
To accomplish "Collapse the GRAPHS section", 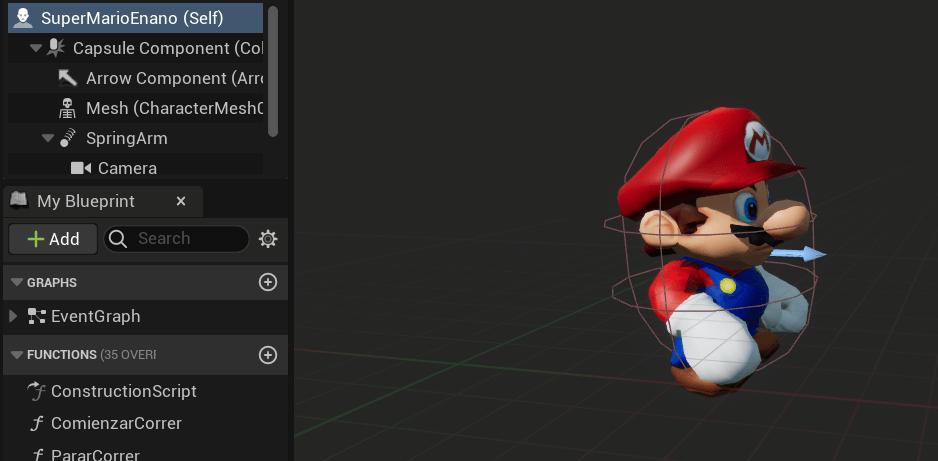I will point(16,282).
